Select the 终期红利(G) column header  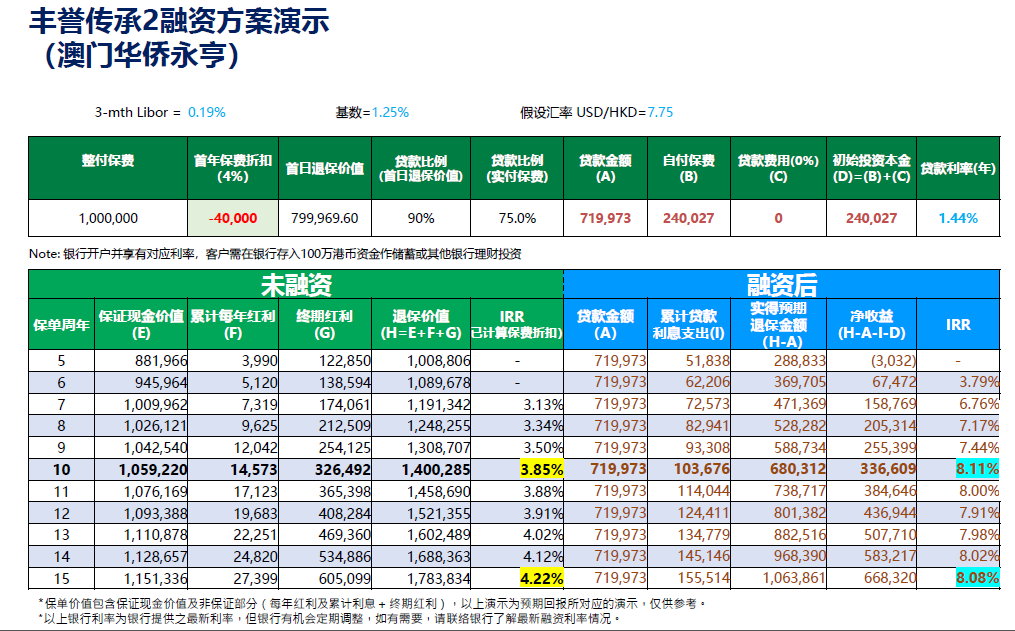[324, 325]
